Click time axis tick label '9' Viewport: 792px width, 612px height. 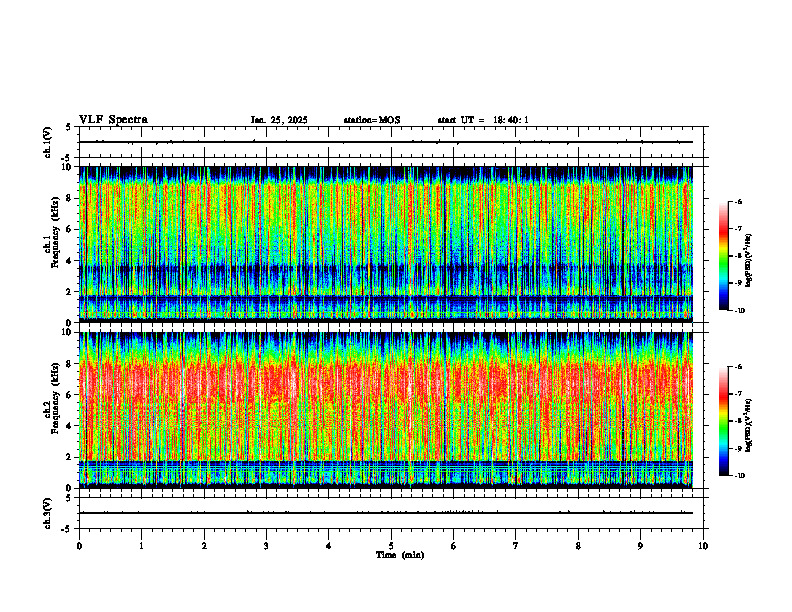640,546
